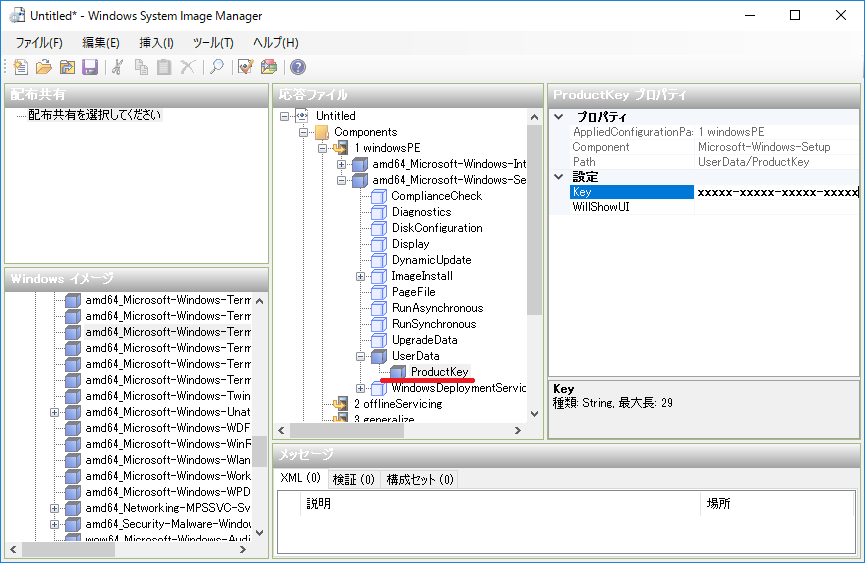Select the Key property row label
The width and height of the screenshot is (865, 563).
coord(632,192)
